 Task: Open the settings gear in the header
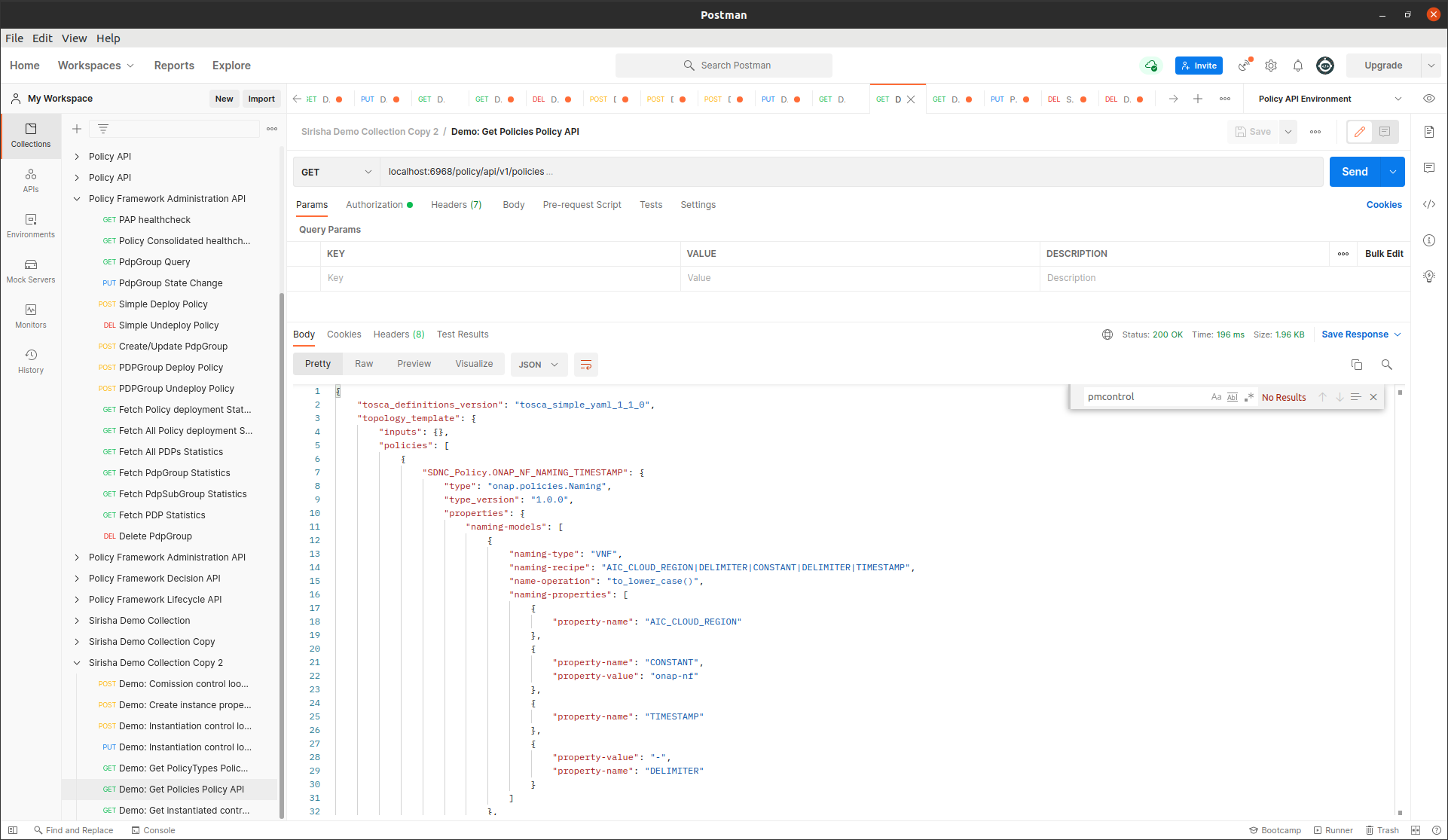1271,66
